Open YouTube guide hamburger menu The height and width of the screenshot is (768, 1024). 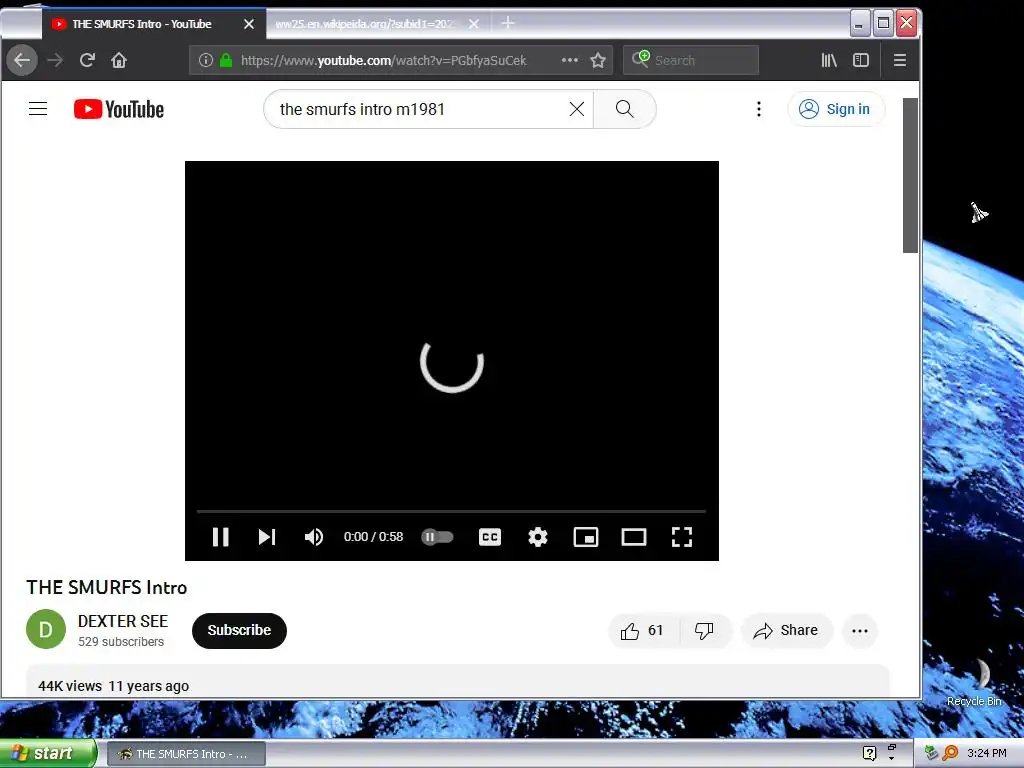tap(38, 109)
